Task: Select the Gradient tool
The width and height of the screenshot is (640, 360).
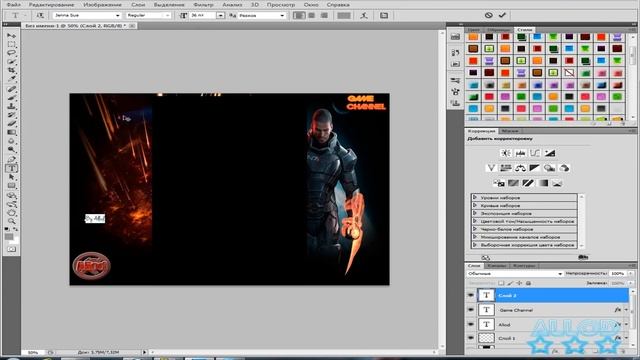Action: (x=11, y=132)
